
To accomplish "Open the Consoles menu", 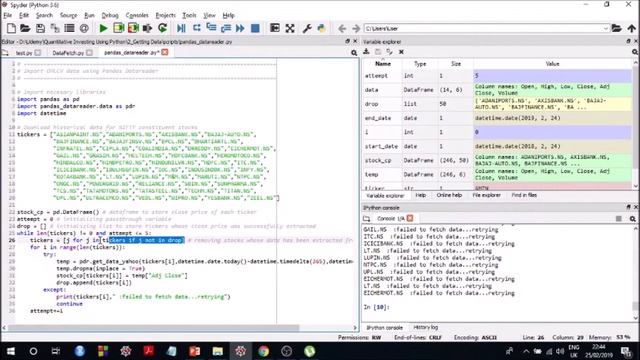I will [x=137, y=15].
